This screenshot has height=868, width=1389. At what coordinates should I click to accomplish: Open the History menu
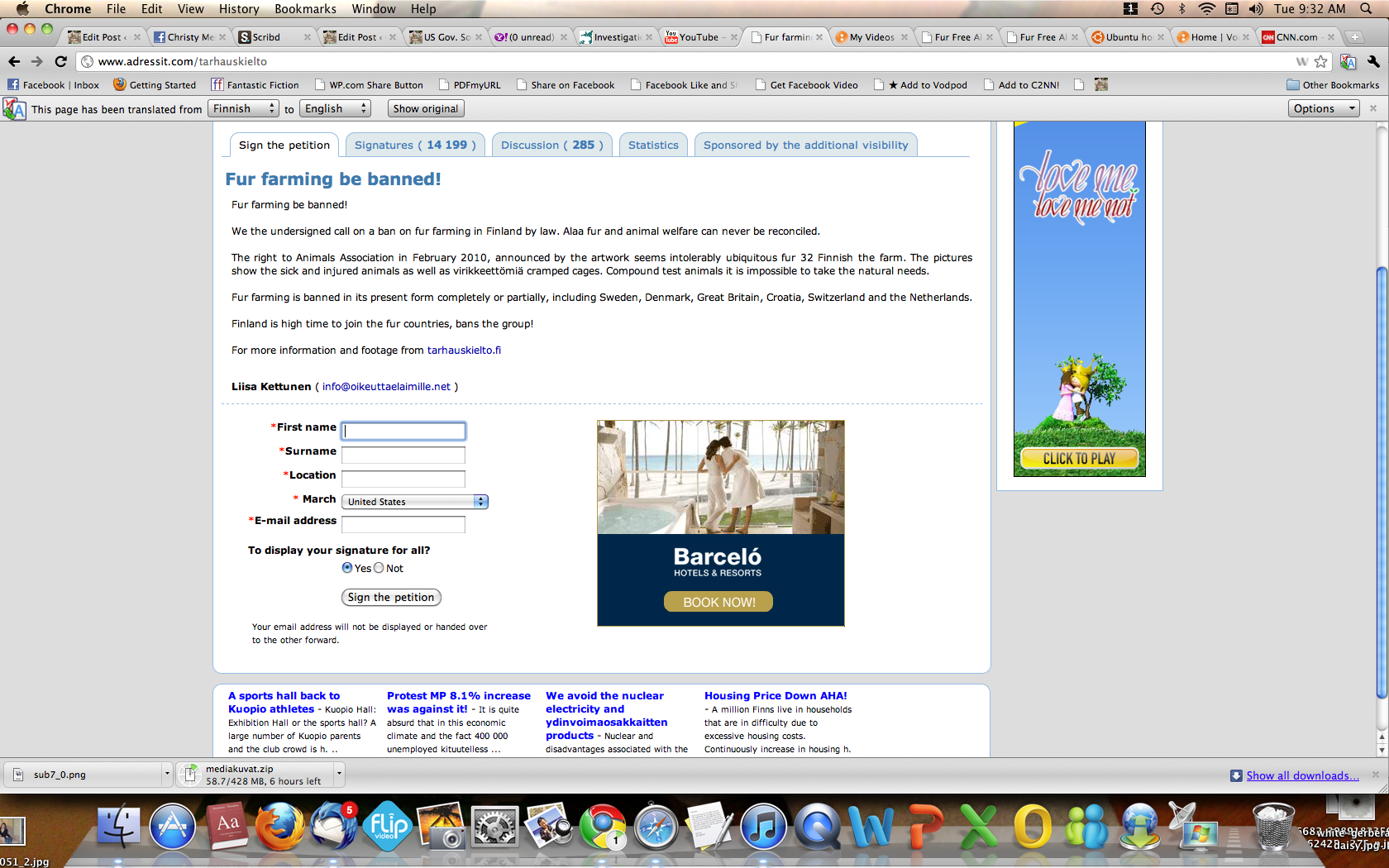[x=239, y=9]
